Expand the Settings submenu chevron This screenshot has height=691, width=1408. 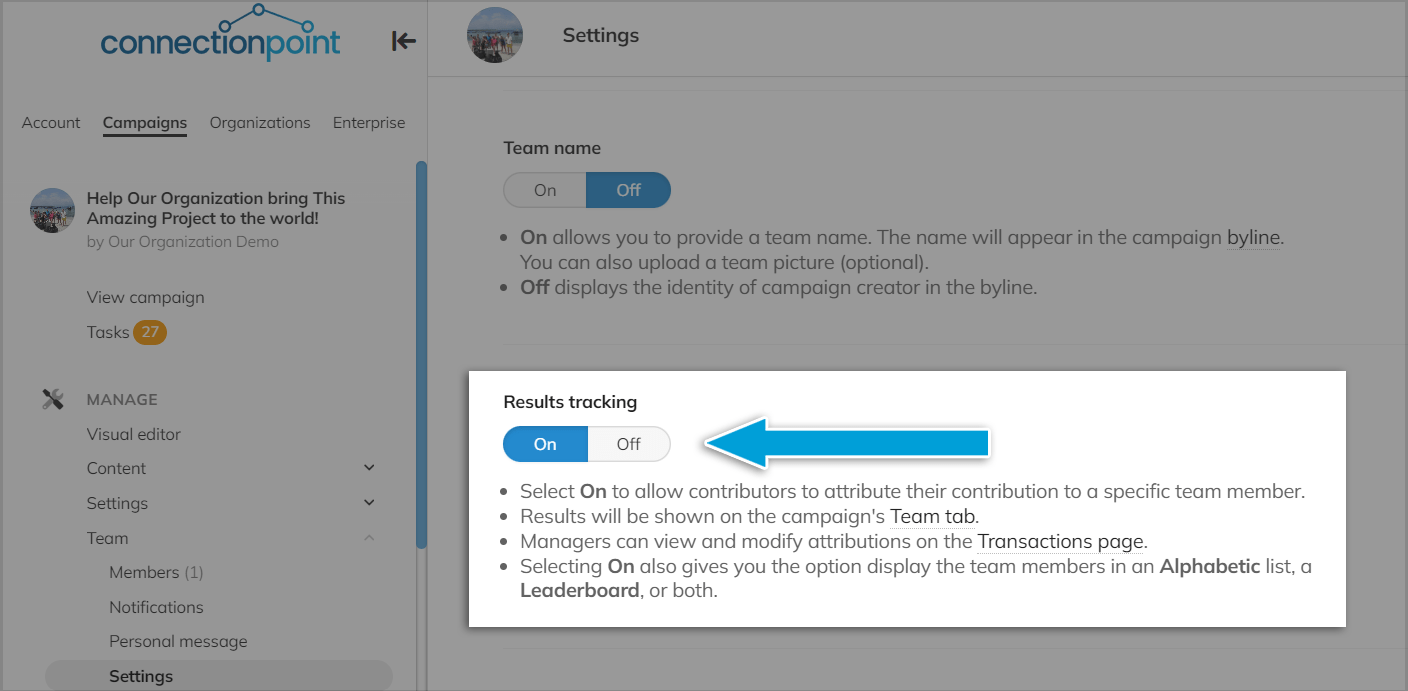[369, 503]
